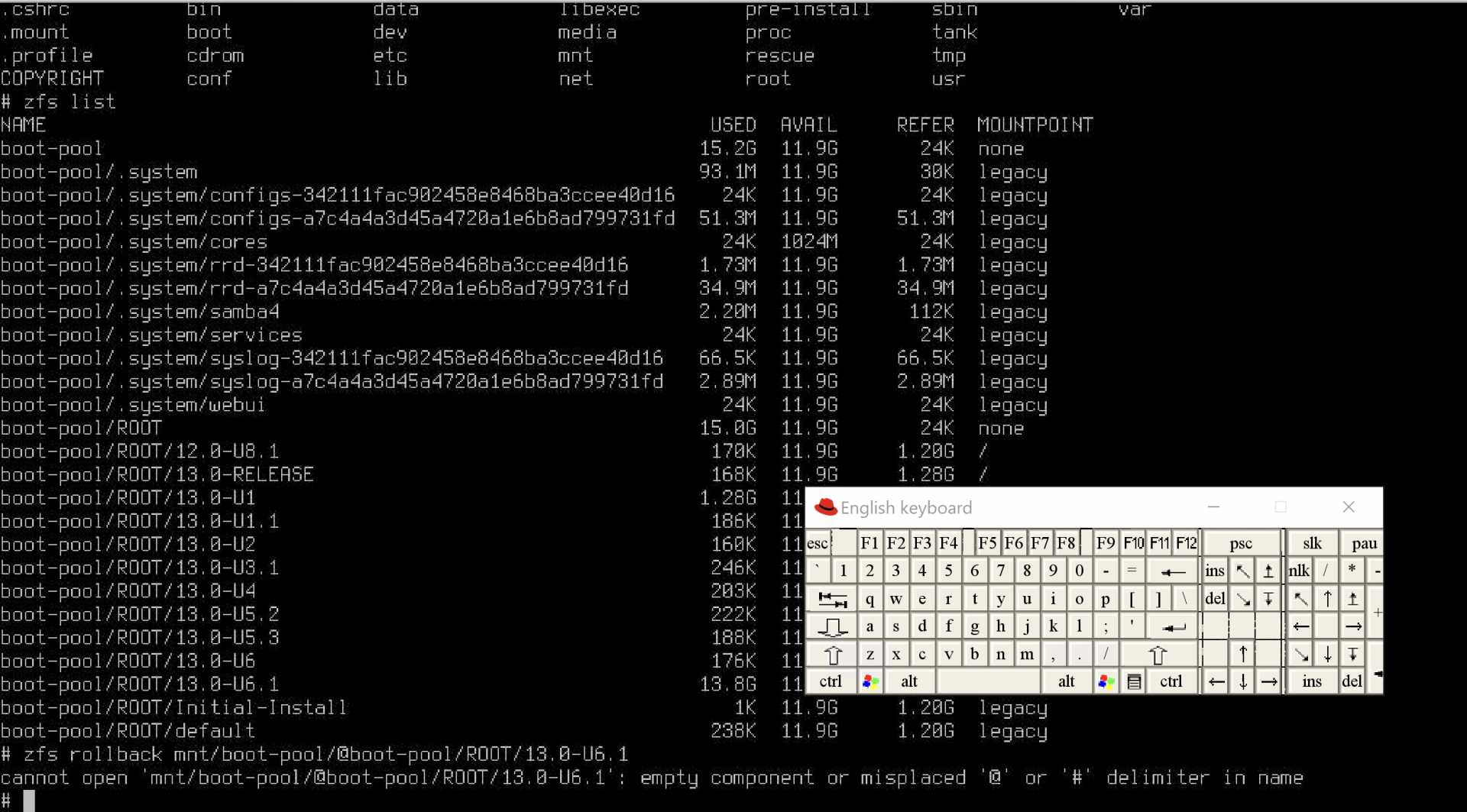Viewport: 1467px width, 812px height.
Task: Click the del key in navigation cluster
Action: pyautogui.click(x=1215, y=599)
